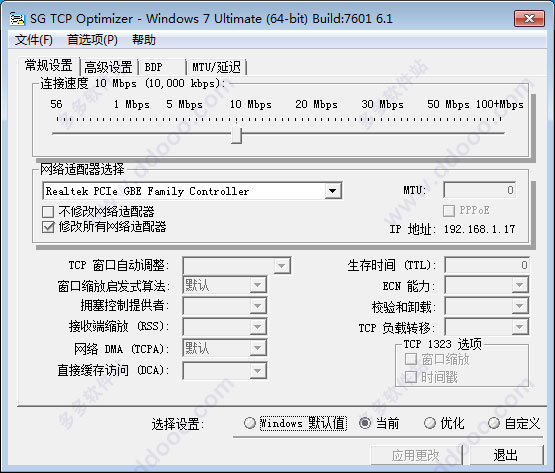Click slider track below 1 Mbps mark
The image size is (555, 473).
coord(131,133)
